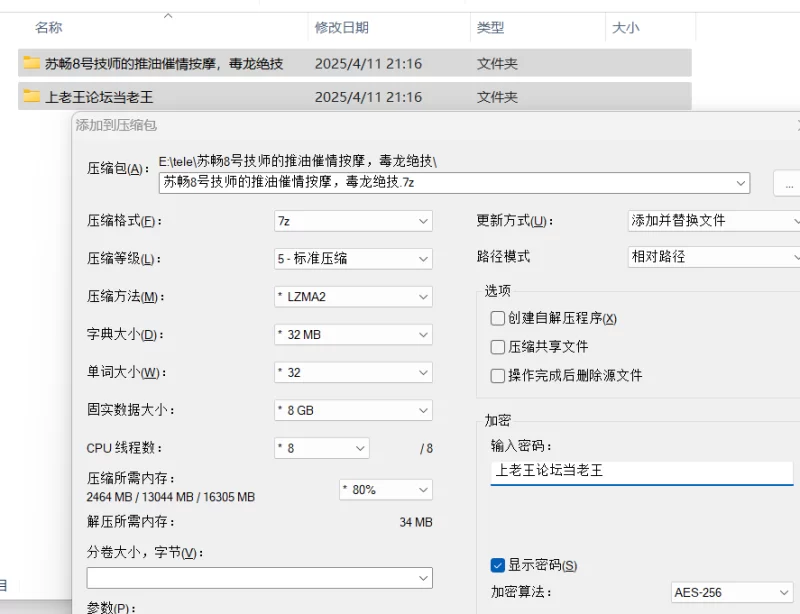
Task: Toggle the 压缩共享文件 checkbox
Action: tap(498, 347)
